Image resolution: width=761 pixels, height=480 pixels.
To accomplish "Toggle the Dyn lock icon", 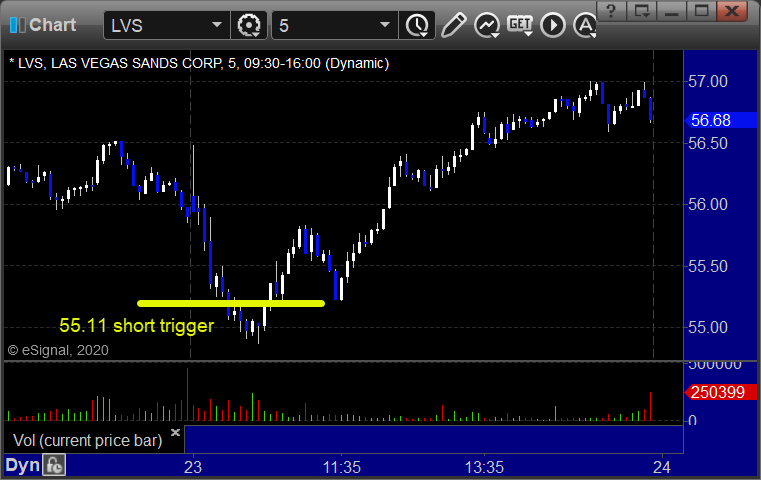I will coord(54,465).
